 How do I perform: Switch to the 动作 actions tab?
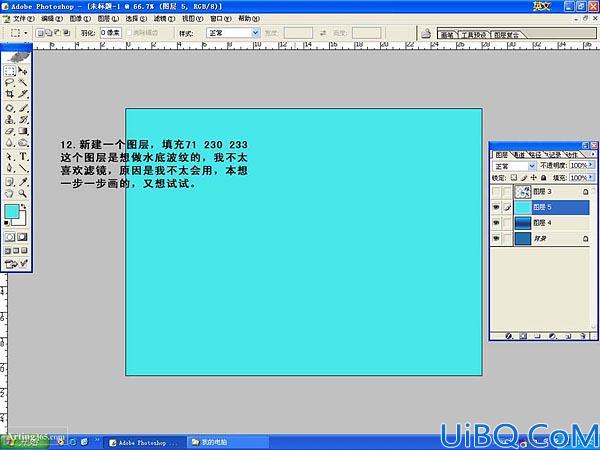571,155
